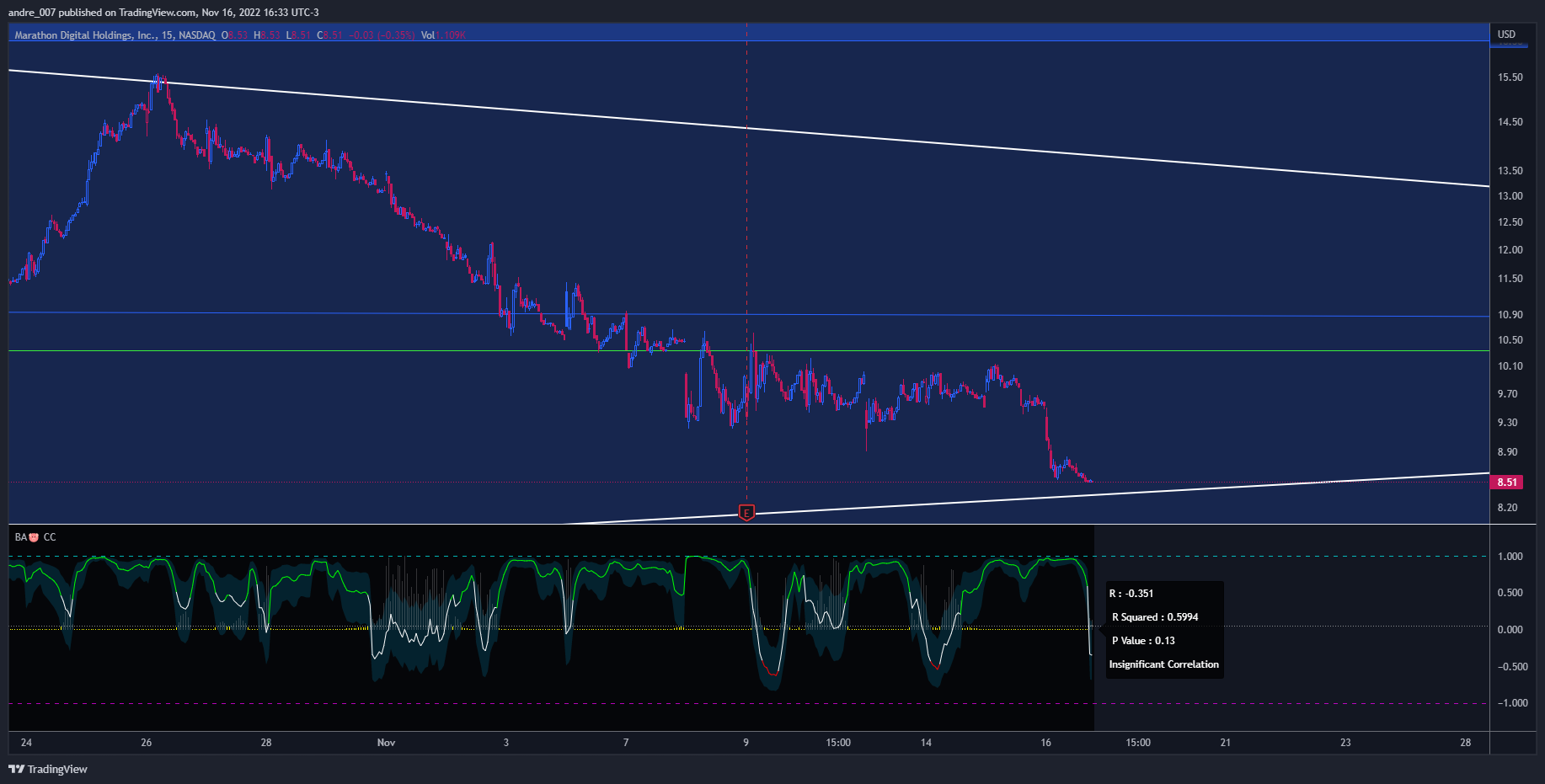Select the open value O8.53
This screenshot has height=784, width=1545.
point(235,35)
